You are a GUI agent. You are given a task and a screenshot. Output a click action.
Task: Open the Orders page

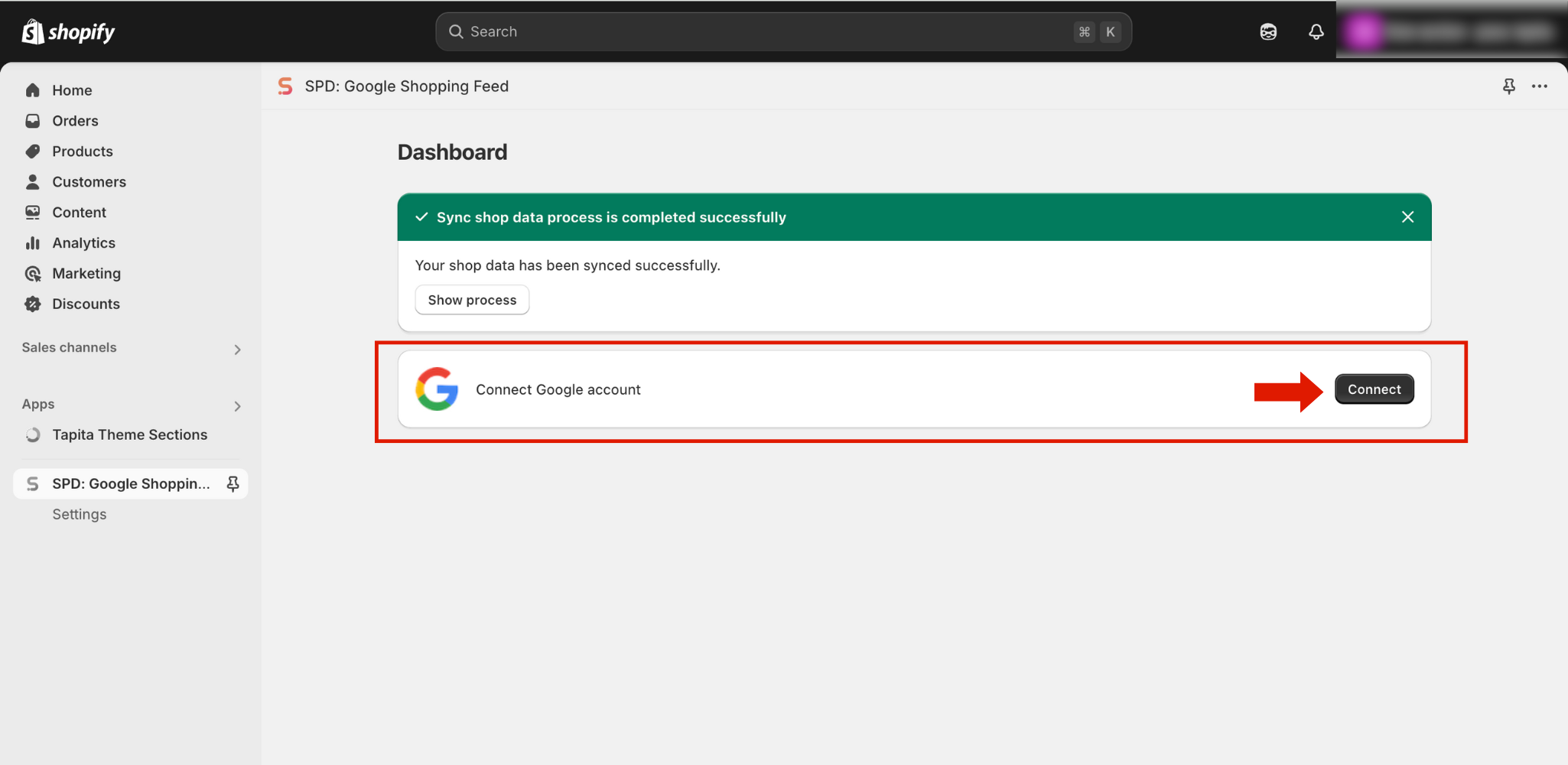pos(131,121)
